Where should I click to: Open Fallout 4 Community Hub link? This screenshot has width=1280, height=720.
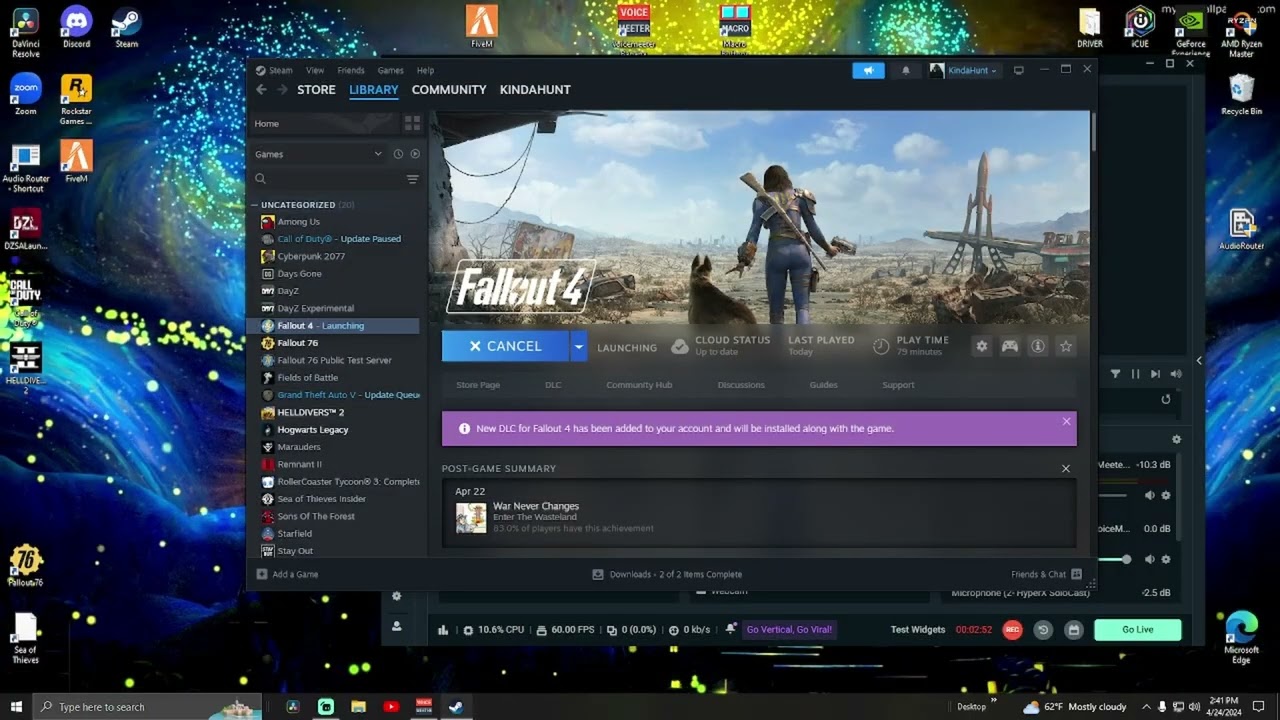click(x=639, y=385)
